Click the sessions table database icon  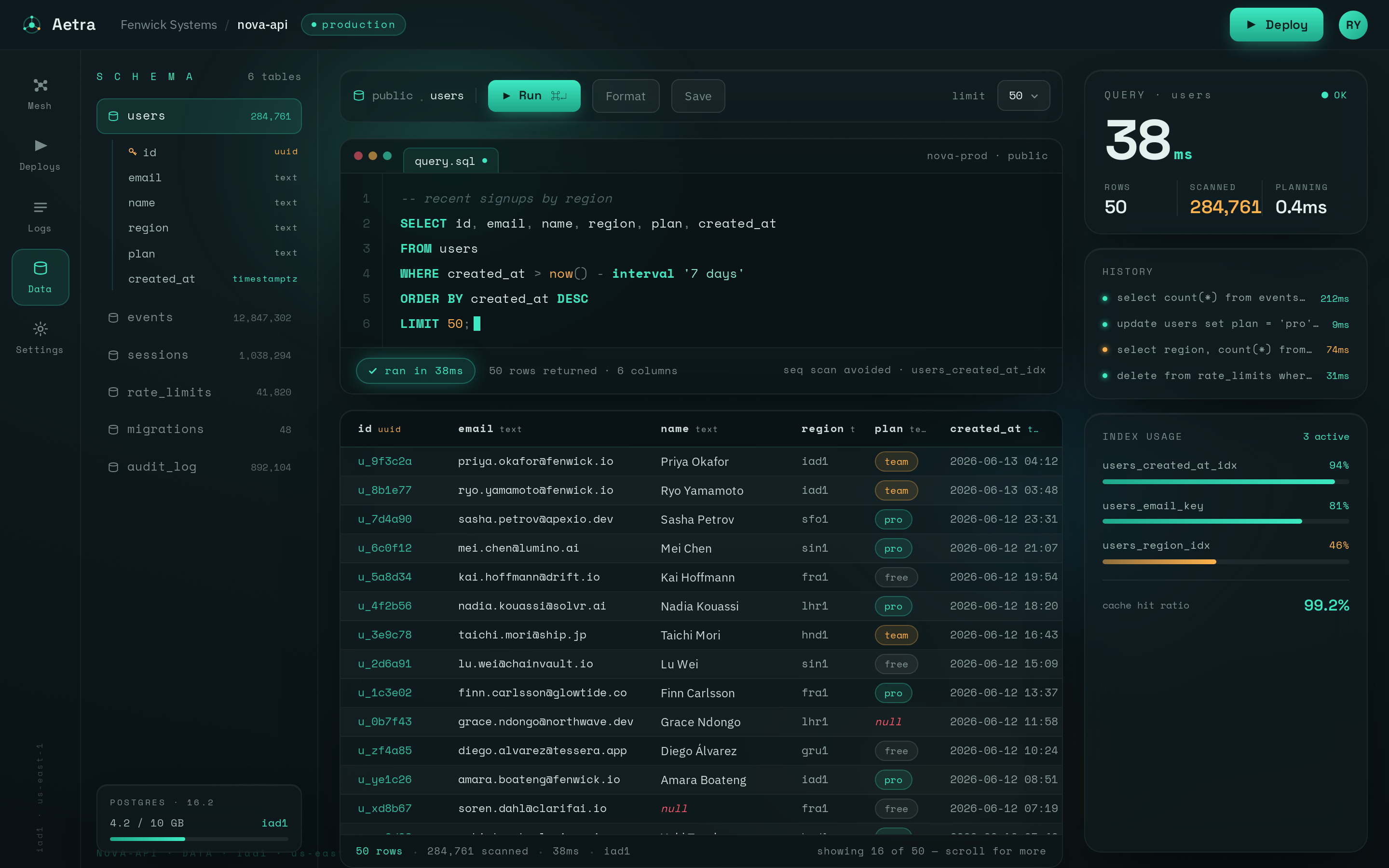click(x=114, y=355)
